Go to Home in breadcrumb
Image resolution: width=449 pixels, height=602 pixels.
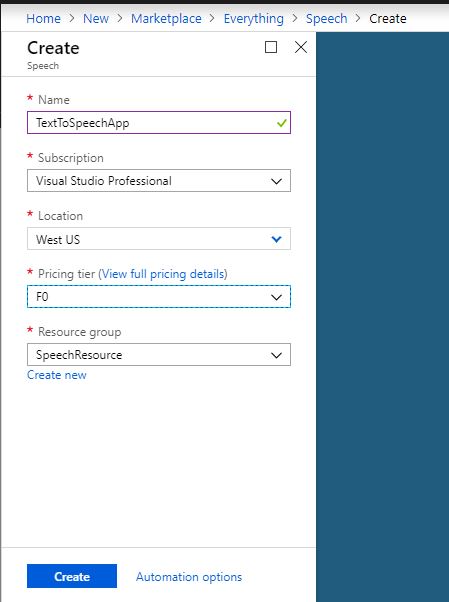point(43,18)
